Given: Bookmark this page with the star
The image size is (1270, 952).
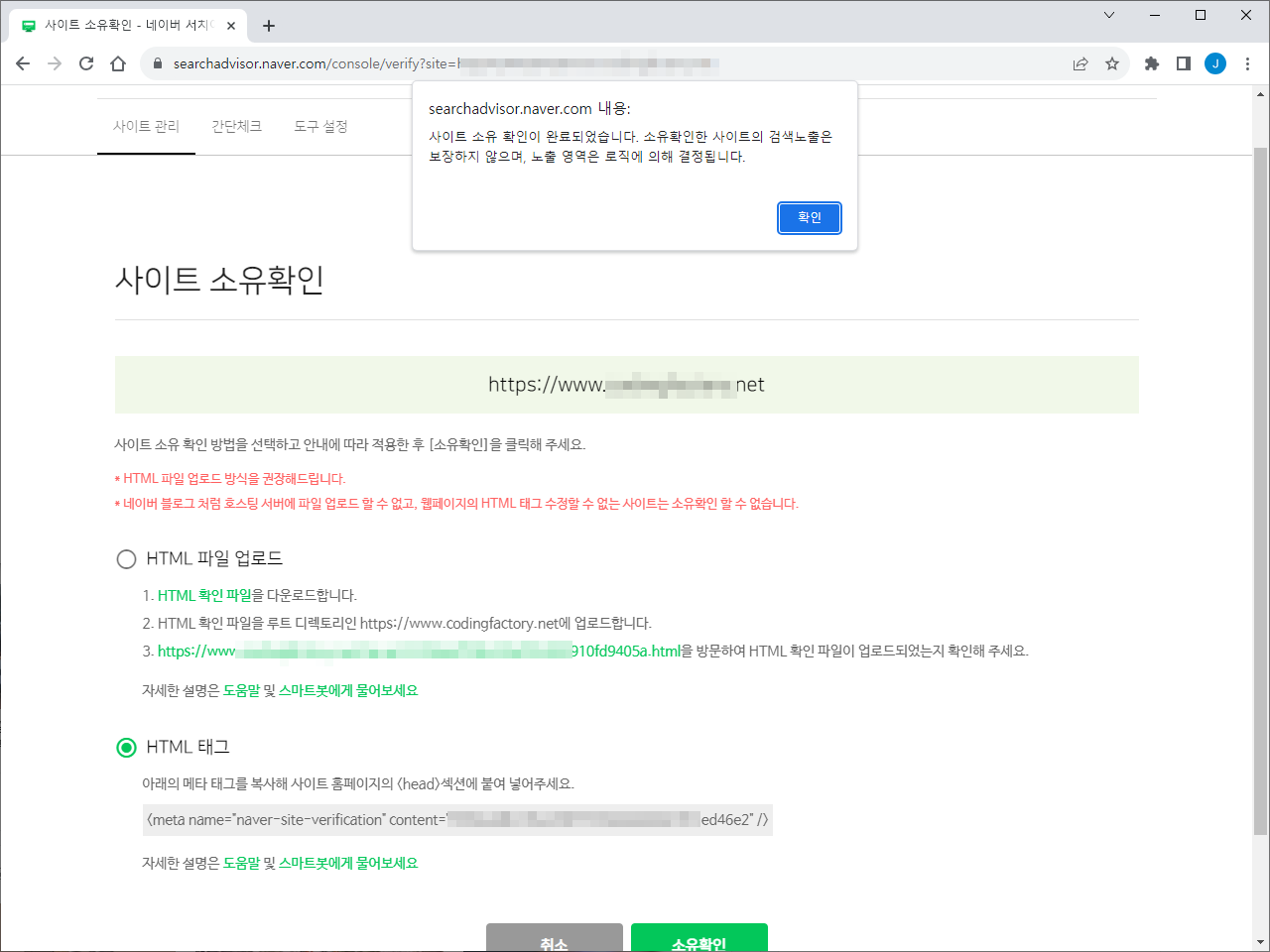Looking at the screenshot, I should 1112,63.
